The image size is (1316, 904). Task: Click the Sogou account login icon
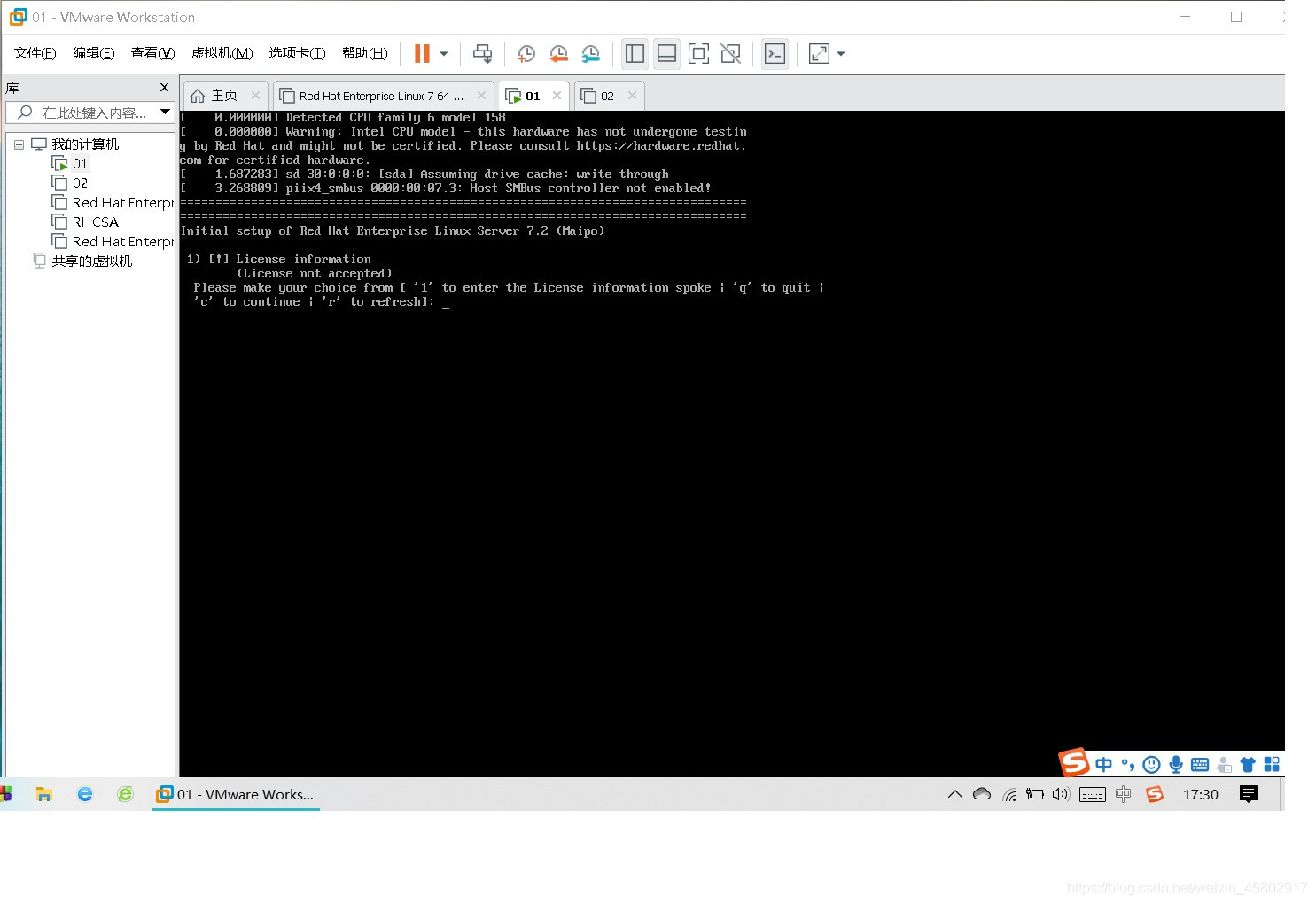1224,765
